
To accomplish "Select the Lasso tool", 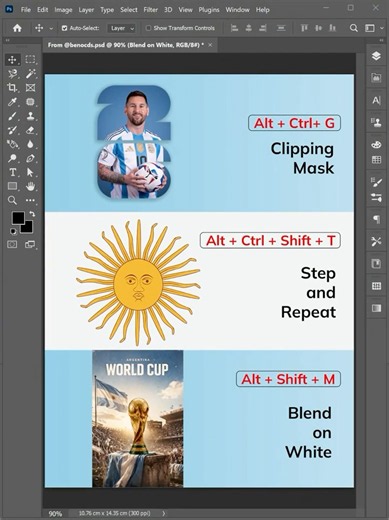I will pos(12,74).
